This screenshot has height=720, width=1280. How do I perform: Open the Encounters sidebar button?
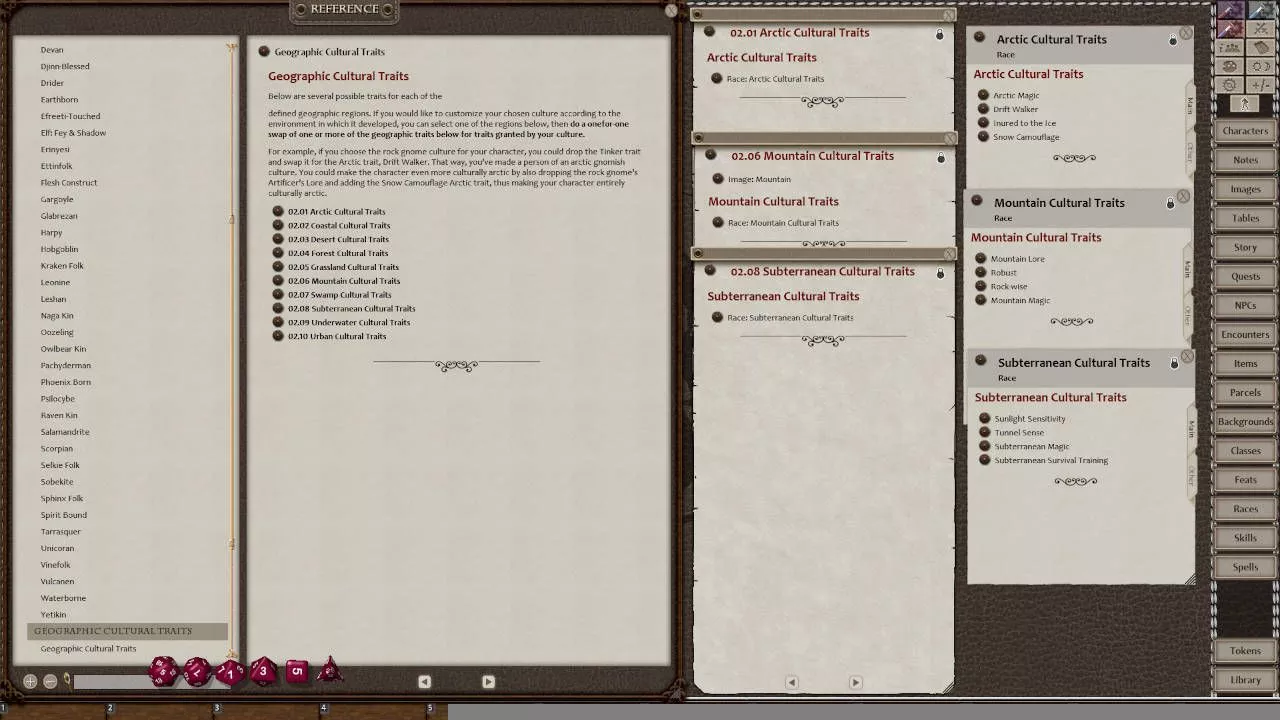pyautogui.click(x=1245, y=334)
